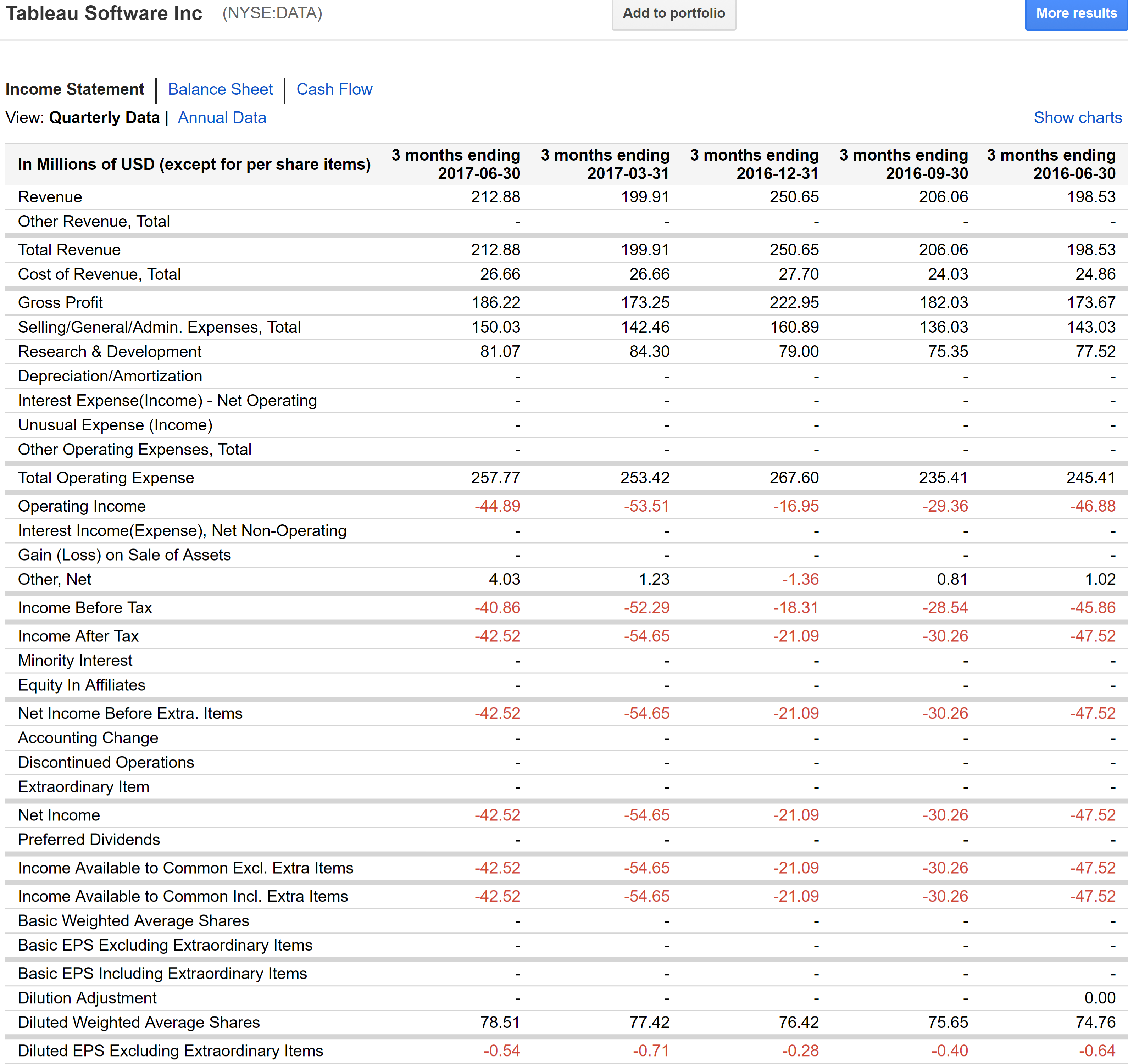
Task: Click Unusual Expense (Income) label
Action: coord(115,425)
